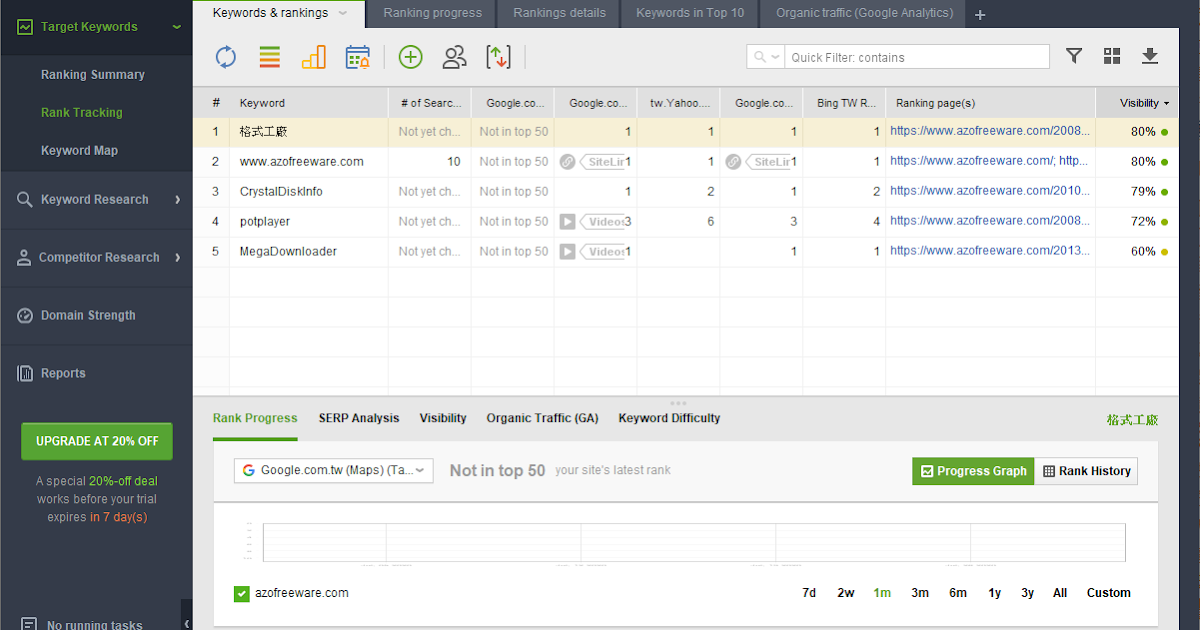1200x630 pixels.
Task: Click the download export icon
Action: (1150, 56)
